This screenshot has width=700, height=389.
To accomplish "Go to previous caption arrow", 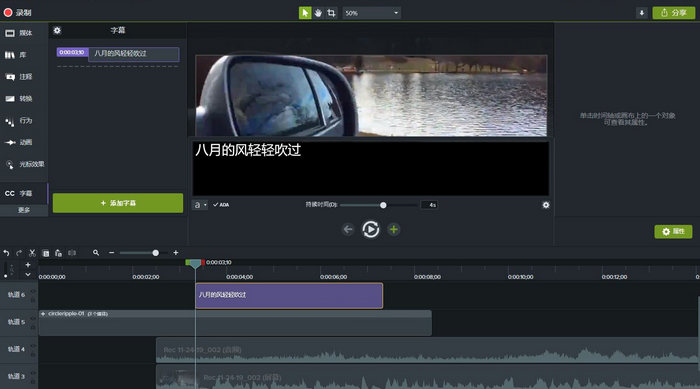I will click(348, 230).
